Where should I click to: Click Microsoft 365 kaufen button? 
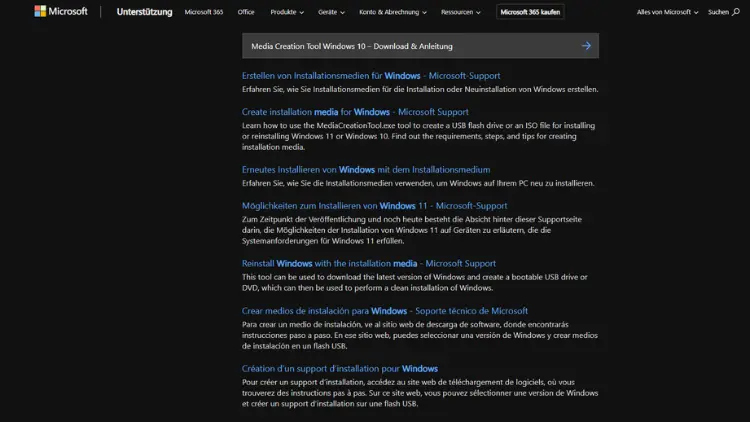(530, 12)
